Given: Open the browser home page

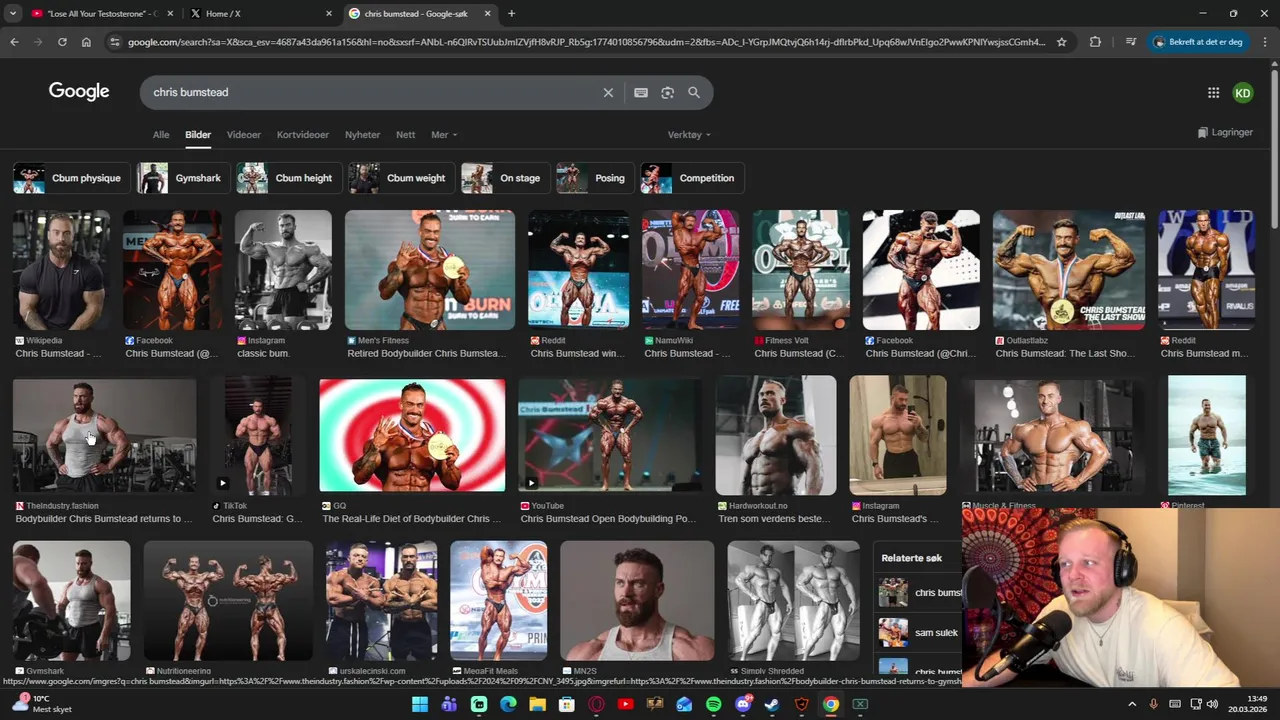Looking at the screenshot, I should click(86, 42).
